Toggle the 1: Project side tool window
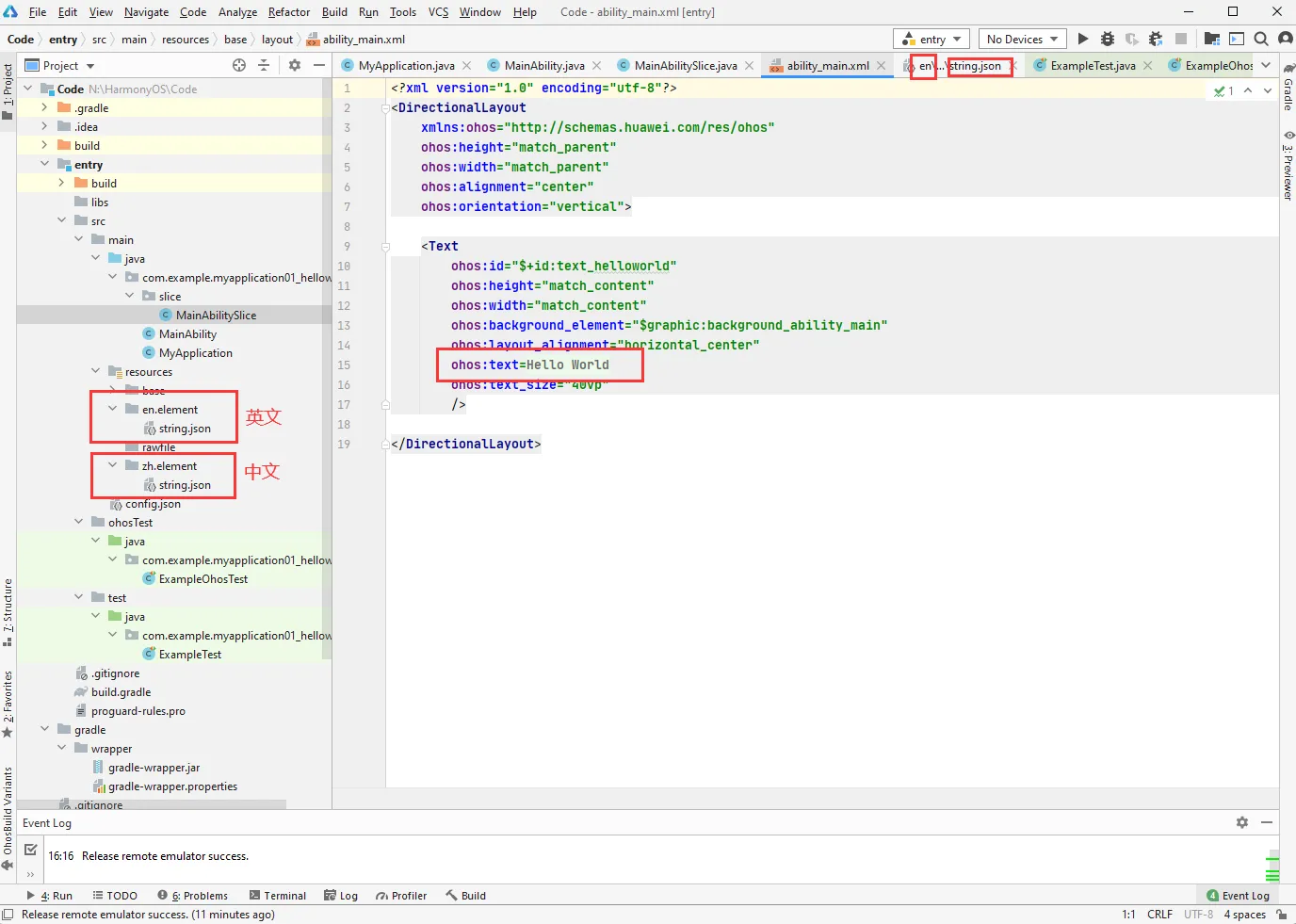1296x924 pixels. 8,91
